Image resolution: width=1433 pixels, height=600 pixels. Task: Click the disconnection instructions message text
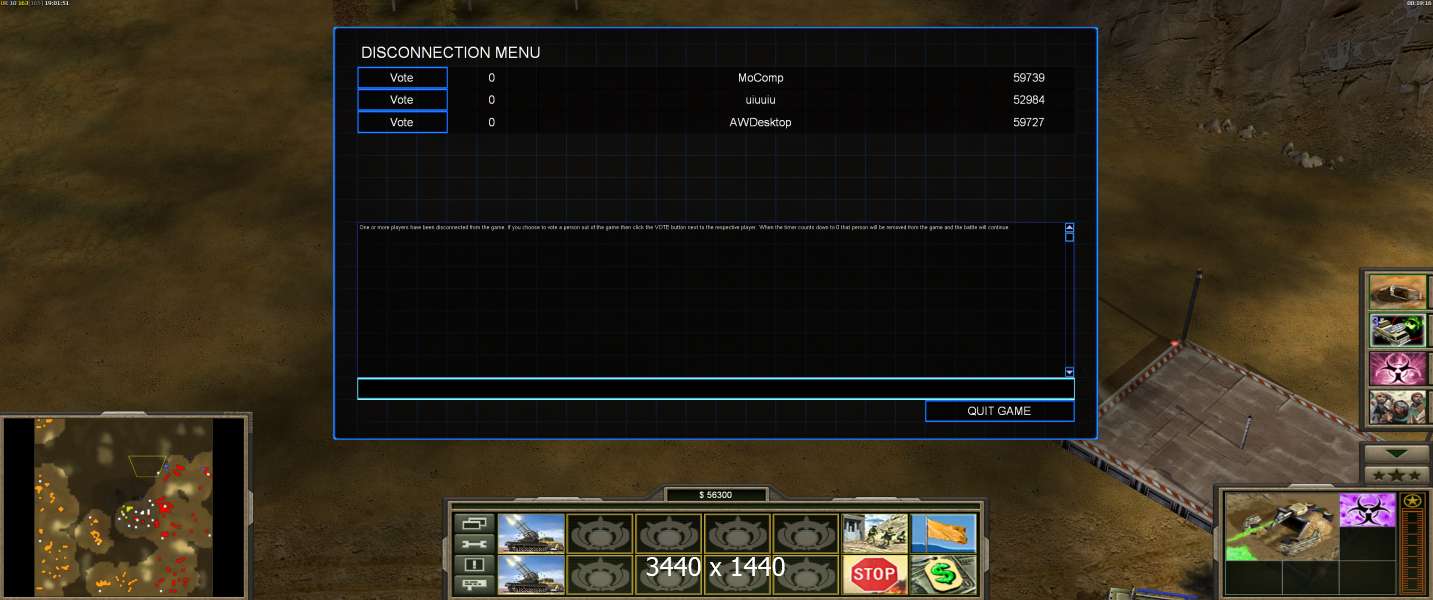(x=684, y=228)
